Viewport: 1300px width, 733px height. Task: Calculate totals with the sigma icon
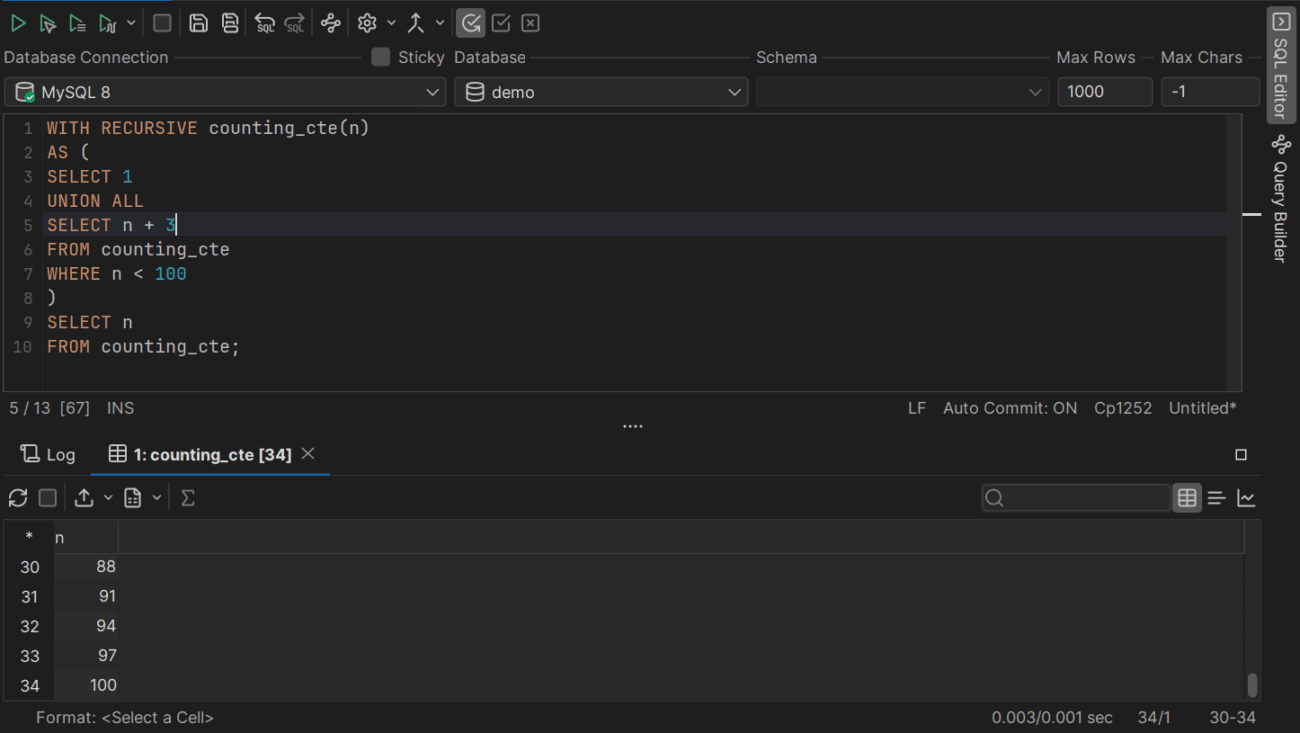187,497
